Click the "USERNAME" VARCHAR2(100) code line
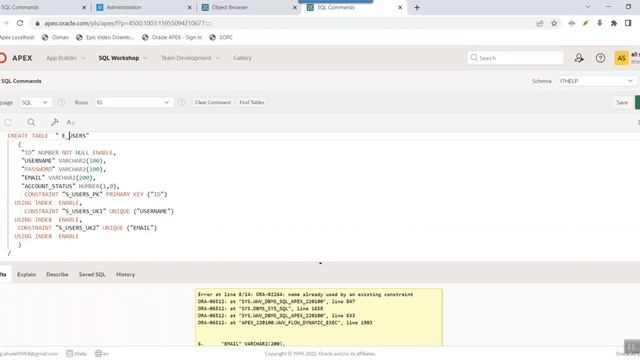The image size is (640, 360). (x=64, y=161)
